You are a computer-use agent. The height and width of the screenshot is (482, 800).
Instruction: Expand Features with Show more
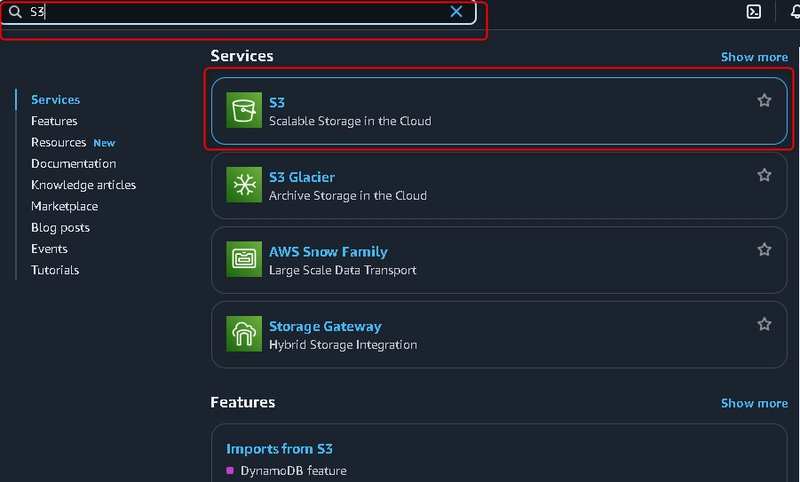pyautogui.click(x=754, y=403)
